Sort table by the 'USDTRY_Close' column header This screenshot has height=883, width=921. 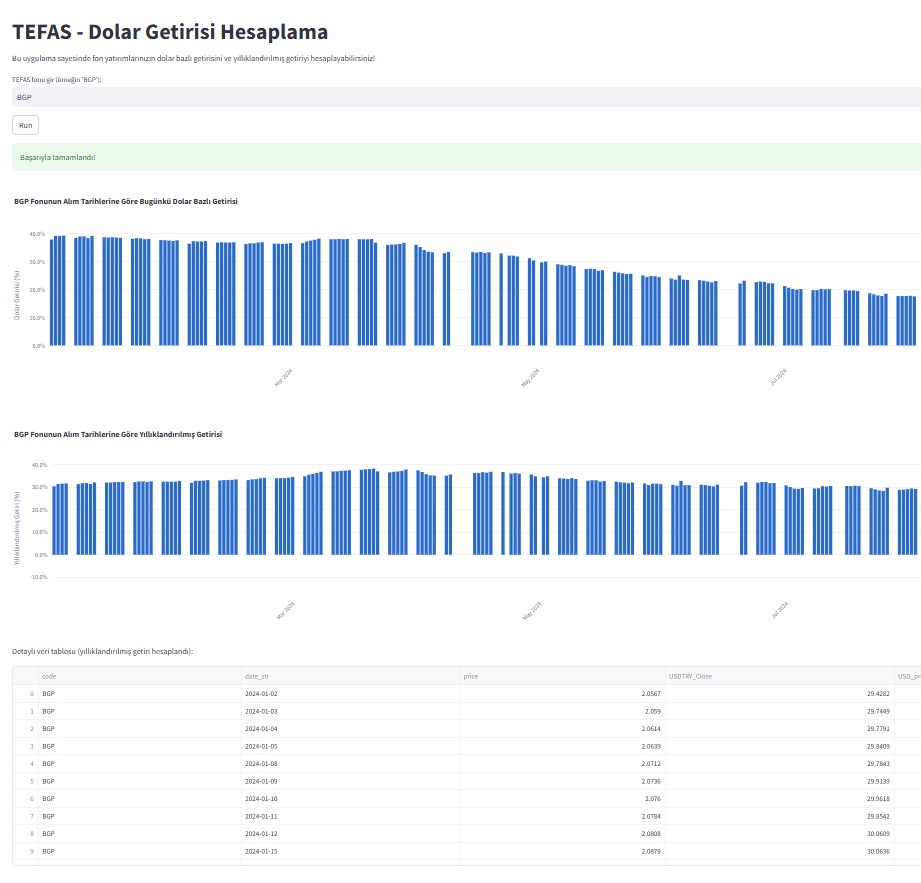tap(779, 676)
